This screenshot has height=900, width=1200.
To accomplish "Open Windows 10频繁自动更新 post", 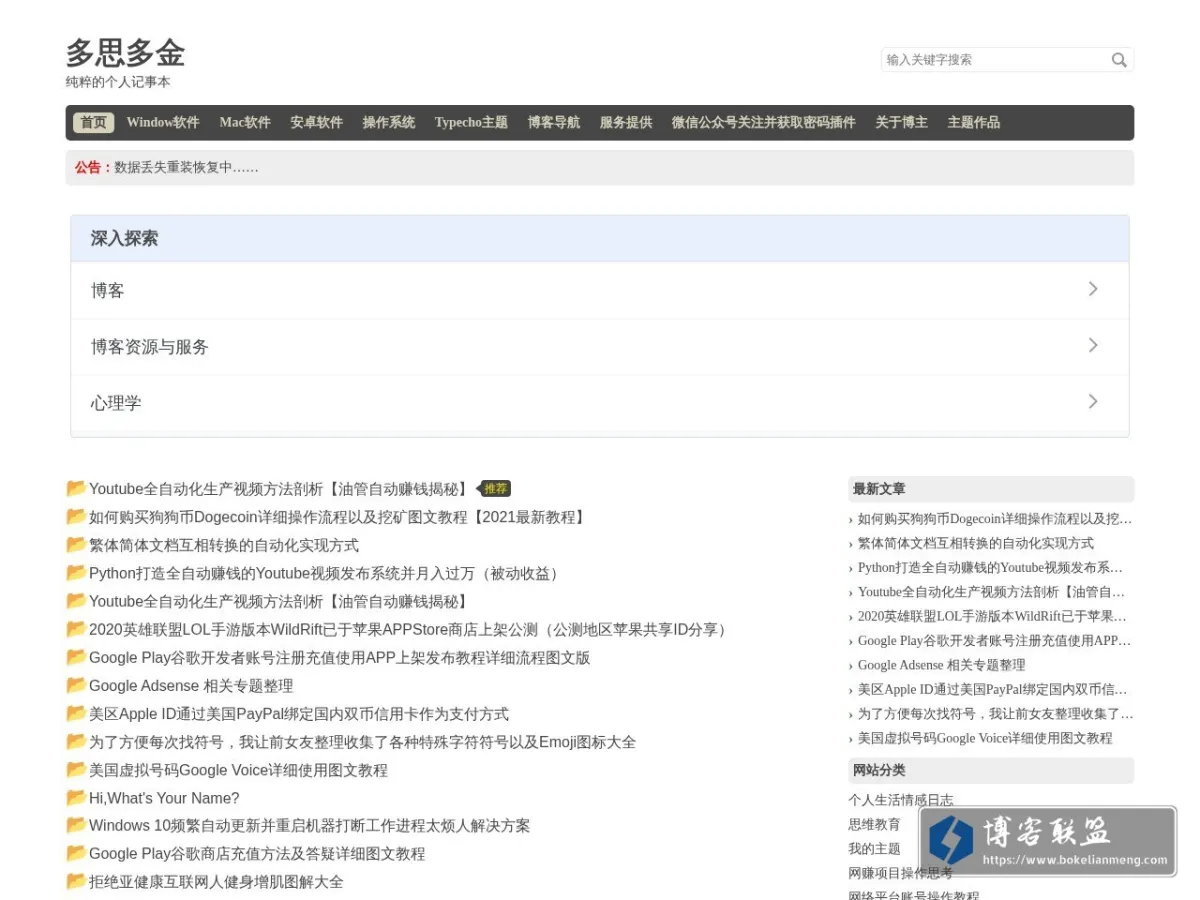I will [x=310, y=826].
